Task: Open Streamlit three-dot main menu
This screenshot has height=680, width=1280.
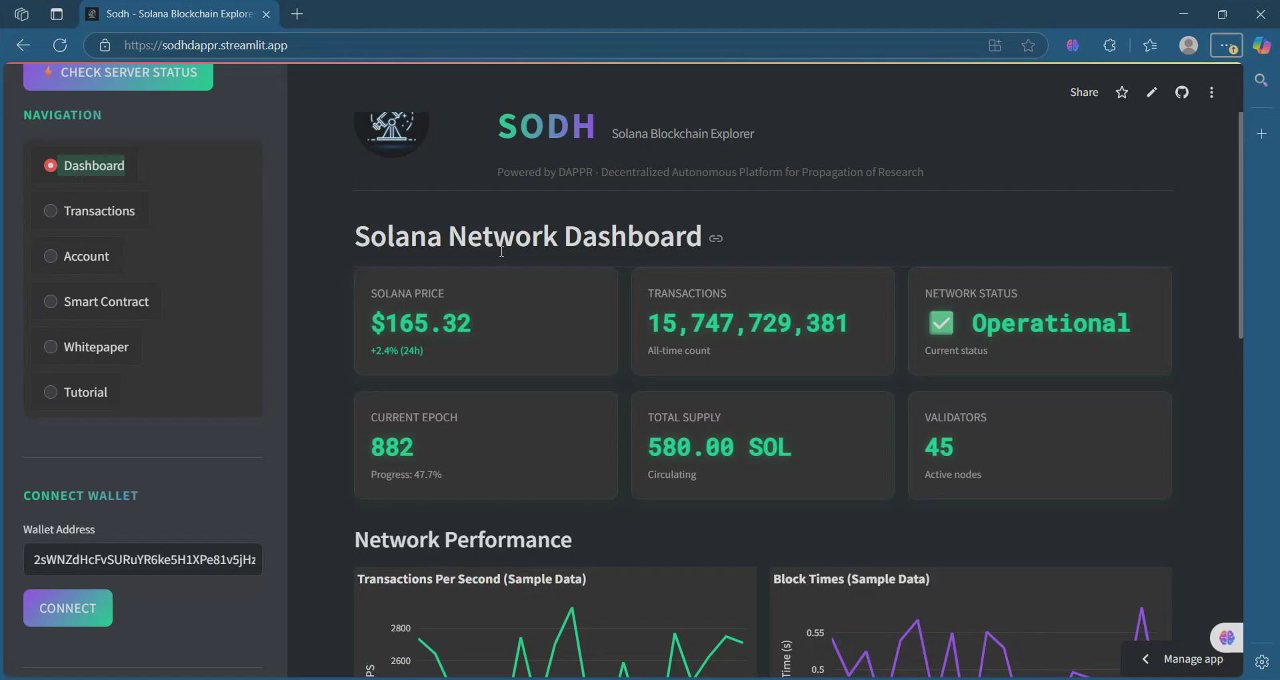Action: tap(1211, 92)
